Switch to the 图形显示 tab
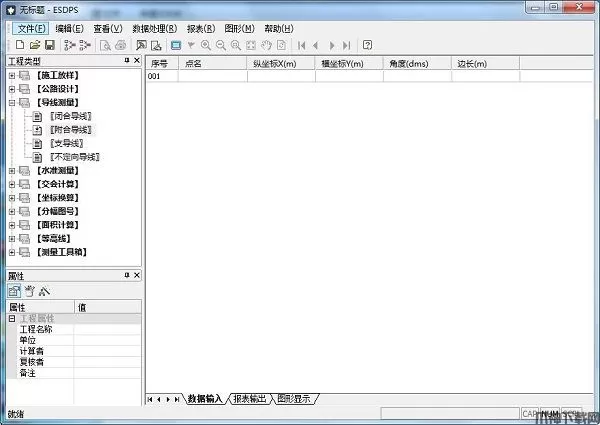Viewport: 600px width, 425px height. pos(293,399)
